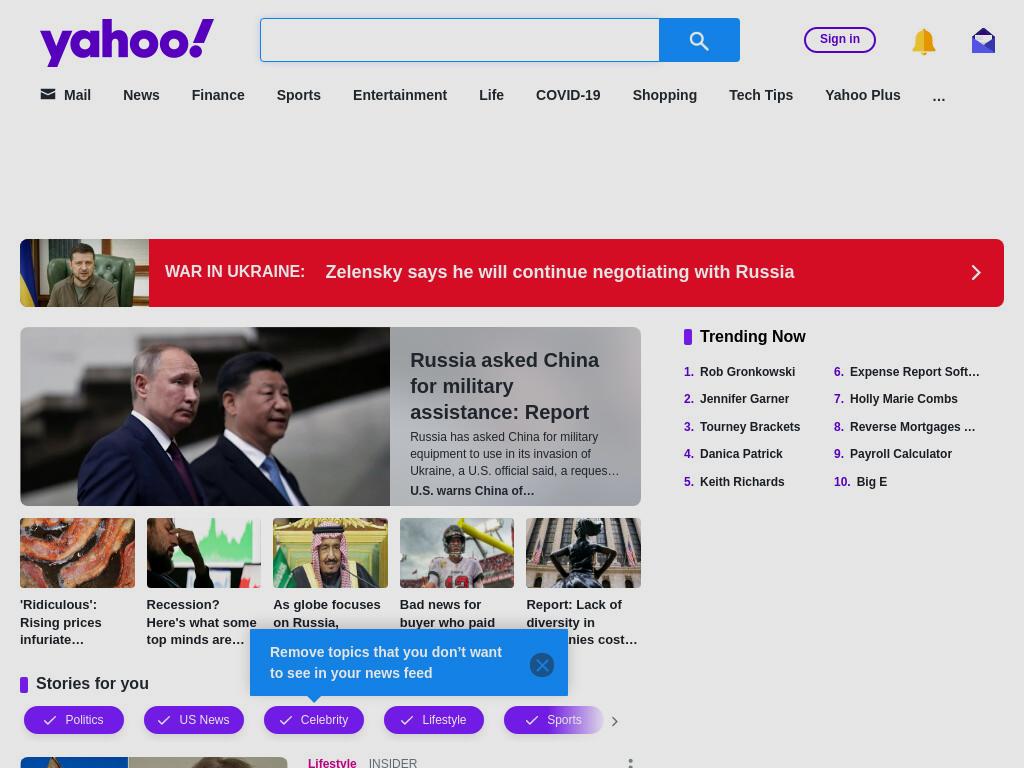The width and height of the screenshot is (1024, 768).
Task: Focus the Yahoo search input field
Action: pyautogui.click(x=460, y=40)
